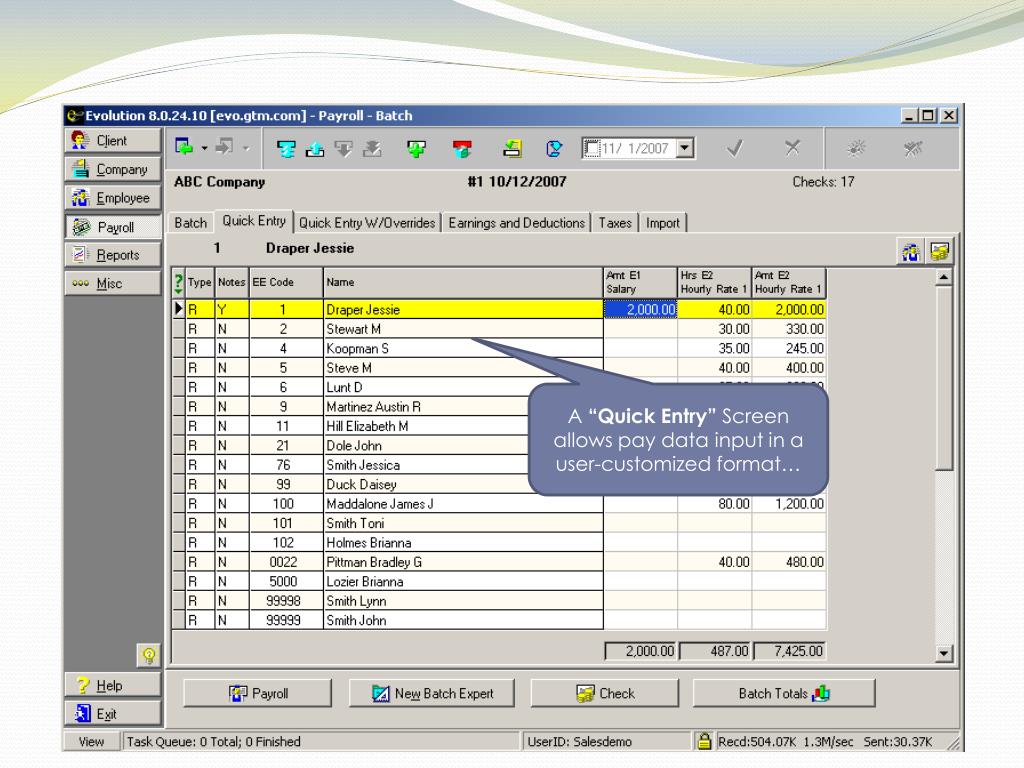Click the green arrow window navigation icon
Screen dimensions: 1024x768
pyautogui.click(x=185, y=147)
